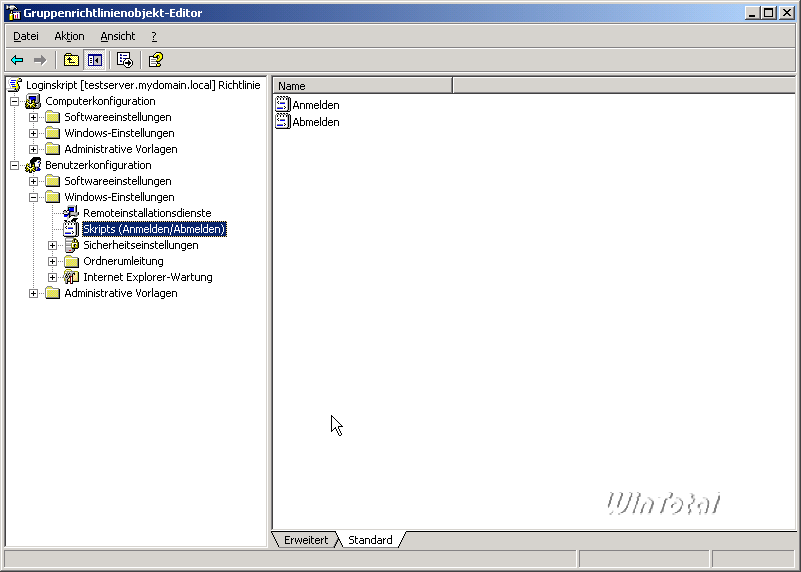Open the Ansicht menu
Screen dimensions: 801x572
click(x=118, y=36)
